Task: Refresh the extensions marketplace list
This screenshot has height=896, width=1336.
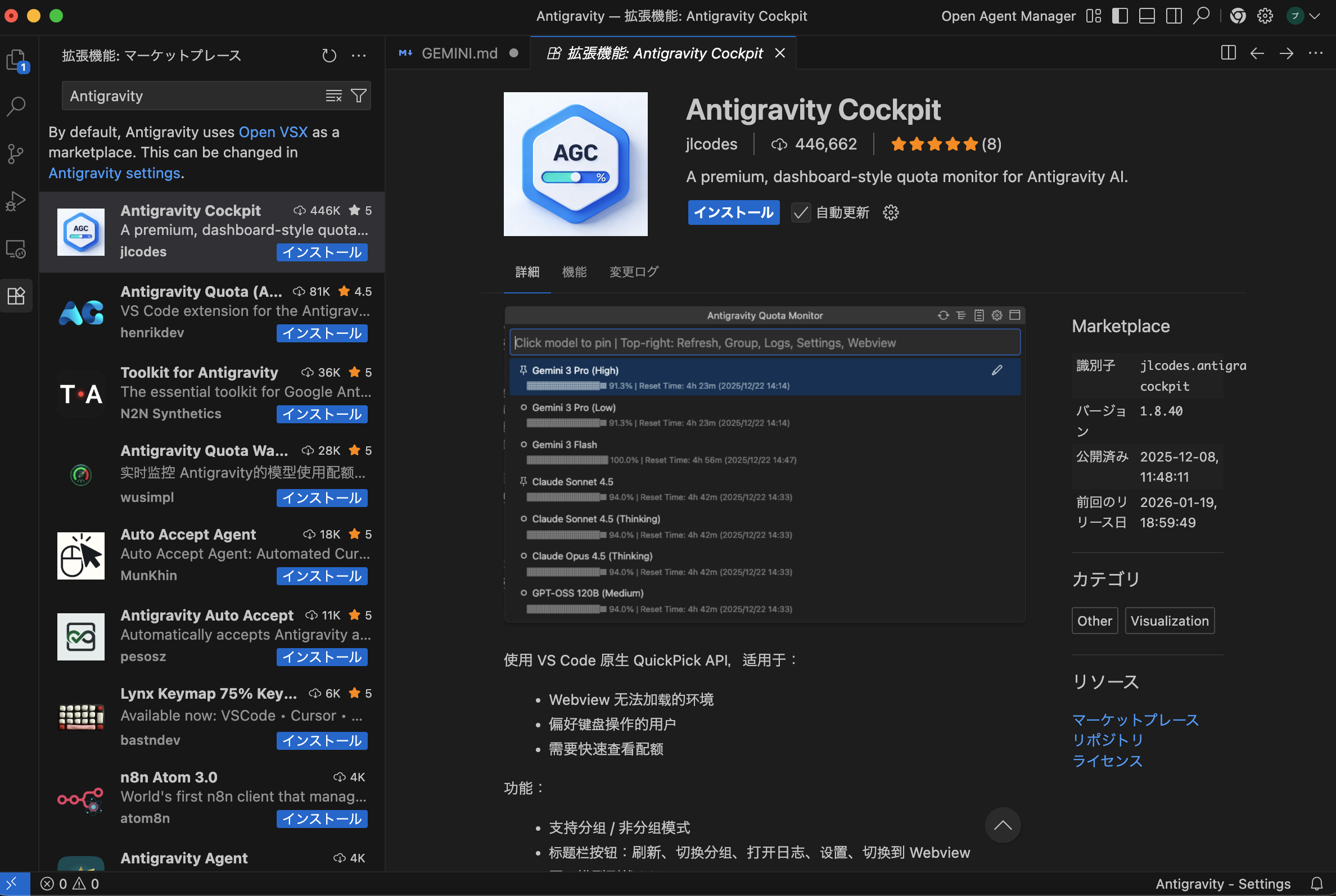Action: [x=329, y=56]
